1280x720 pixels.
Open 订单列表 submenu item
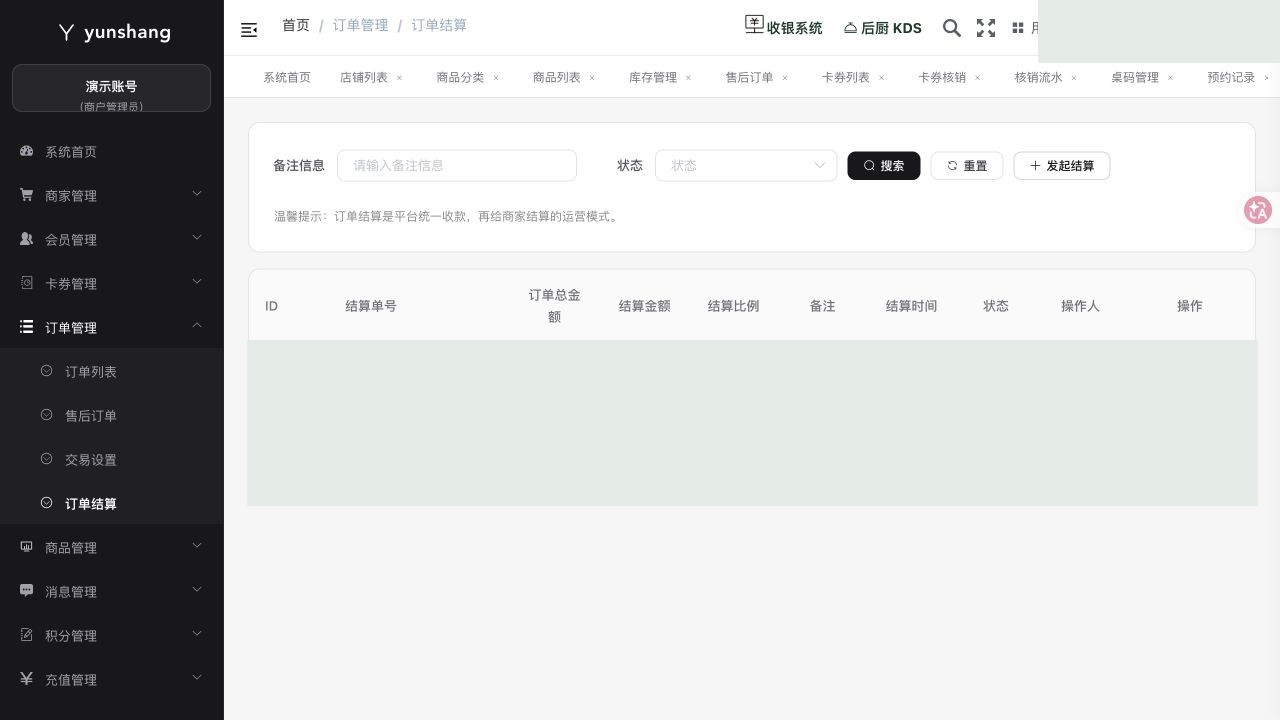(x=112, y=372)
